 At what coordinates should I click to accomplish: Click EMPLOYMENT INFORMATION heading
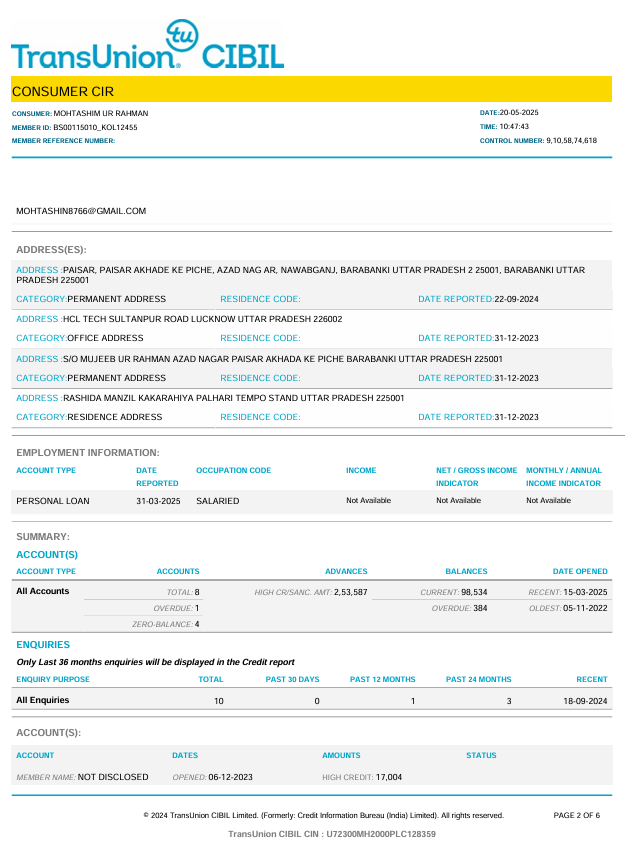pyautogui.click(x=88, y=453)
